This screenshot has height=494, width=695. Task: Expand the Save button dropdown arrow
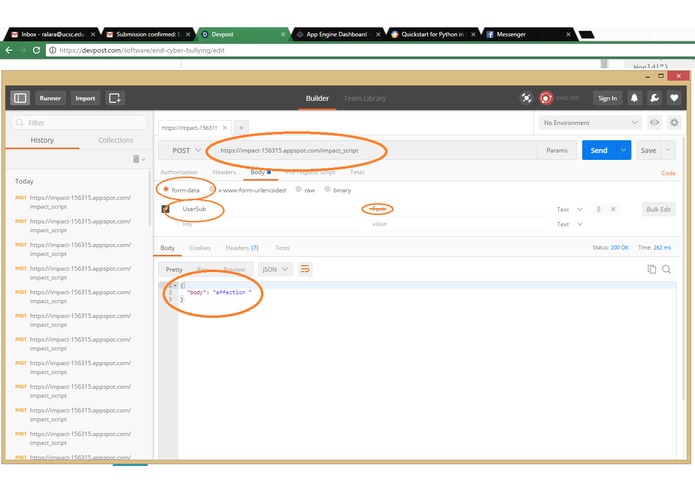click(668, 150)
